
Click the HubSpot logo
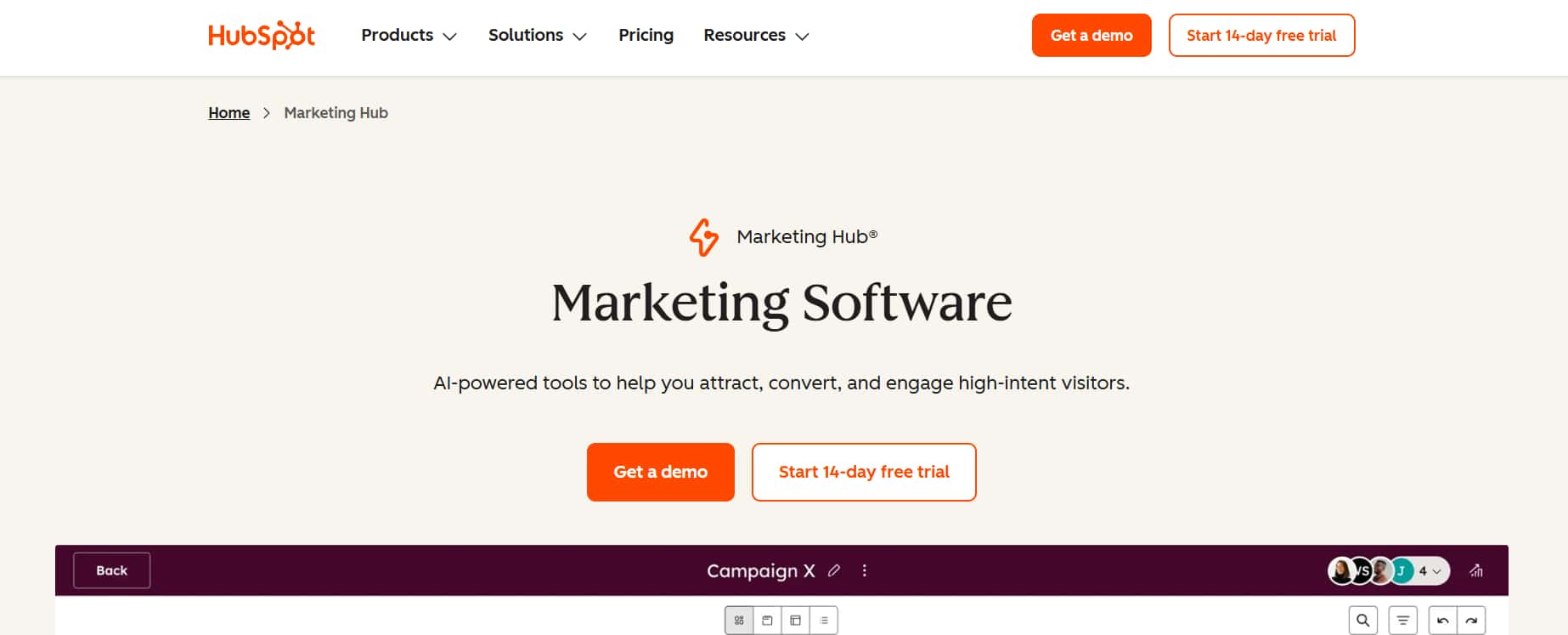pyautogui.click(x=261, y=35)
